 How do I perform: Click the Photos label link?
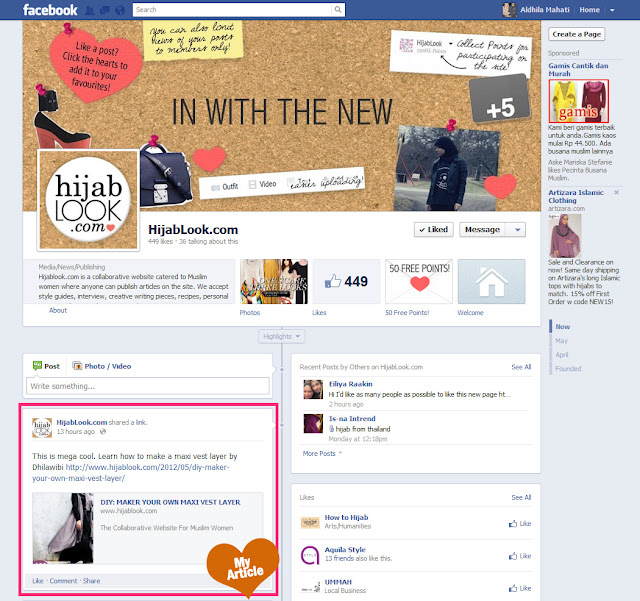click(249, 313)
